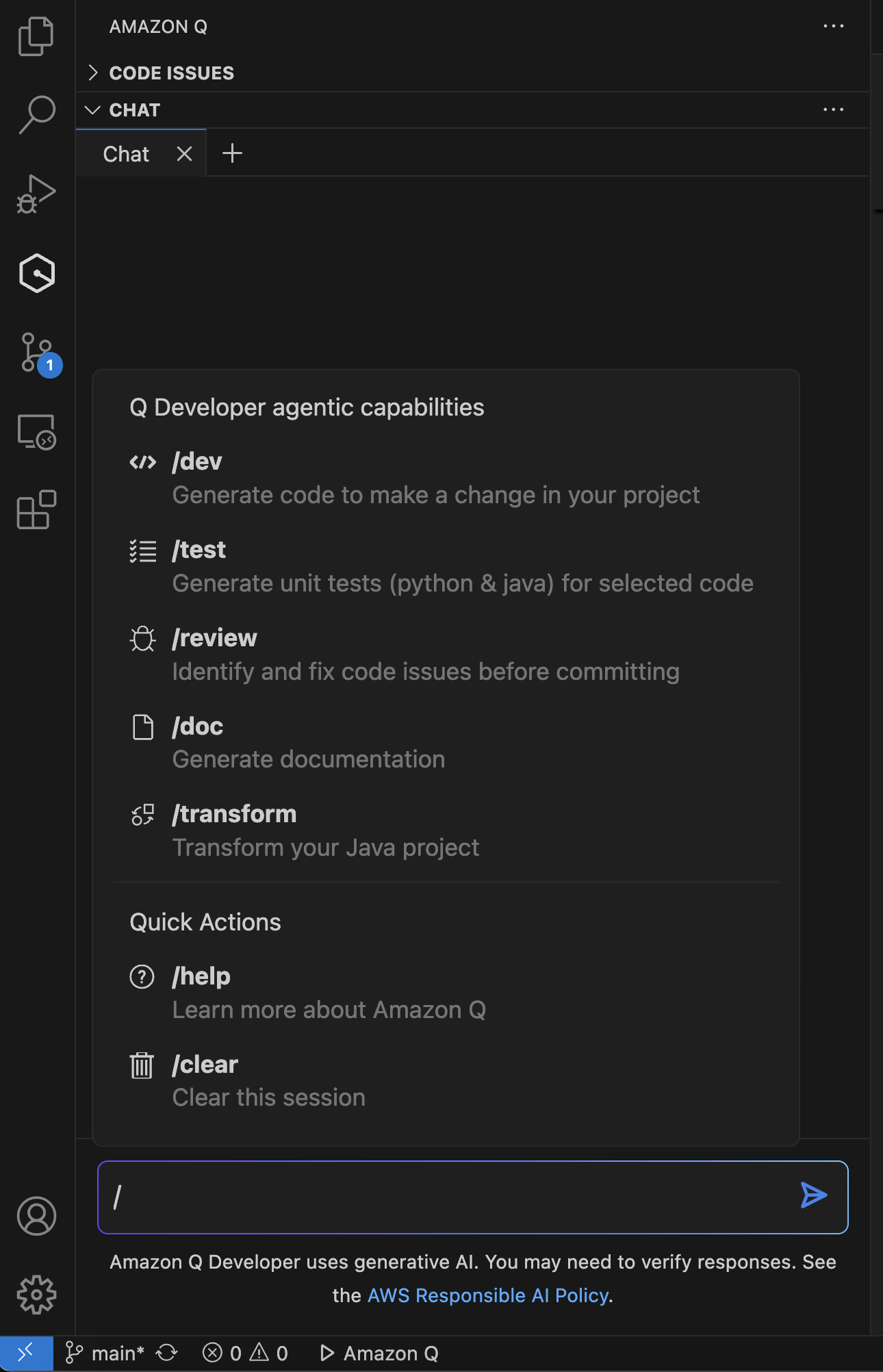Open the Extensions view
Screen dimensions: 883x1372
[x=36, y=510]
